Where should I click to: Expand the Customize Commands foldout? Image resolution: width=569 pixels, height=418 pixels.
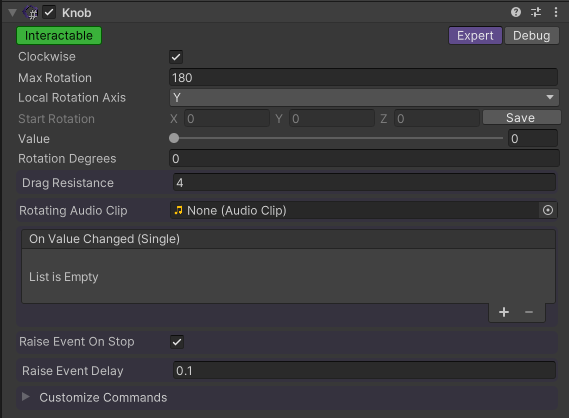coord(25,397)
